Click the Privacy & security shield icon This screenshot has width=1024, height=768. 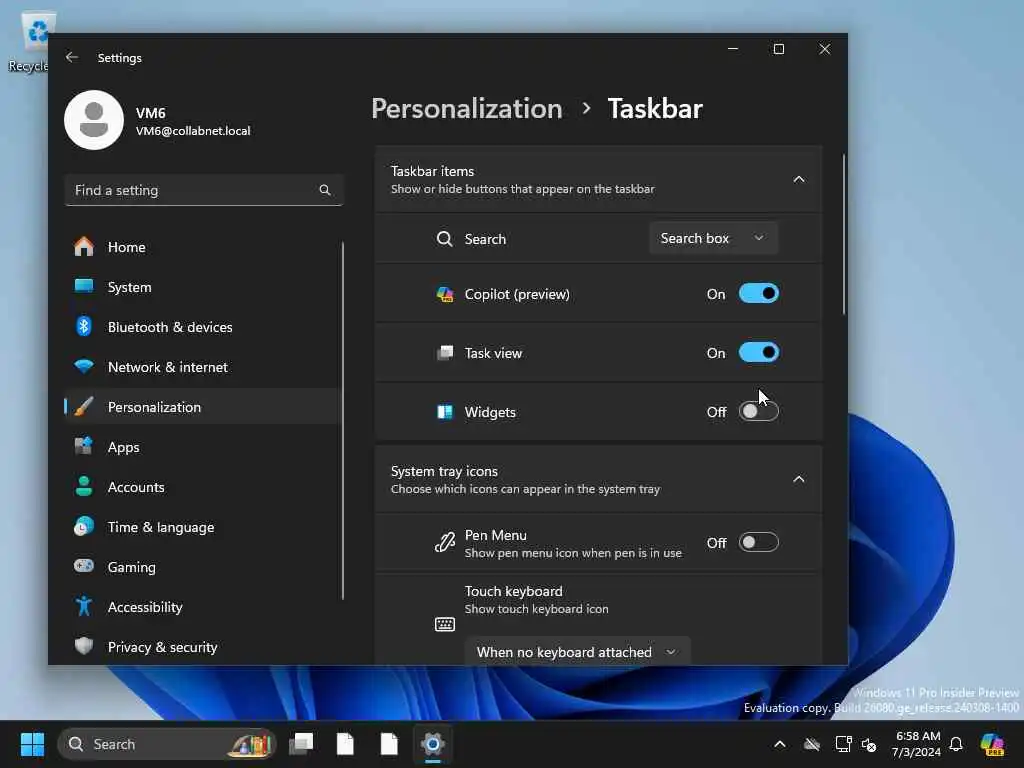pyautogui.click(x=84, y=647)
